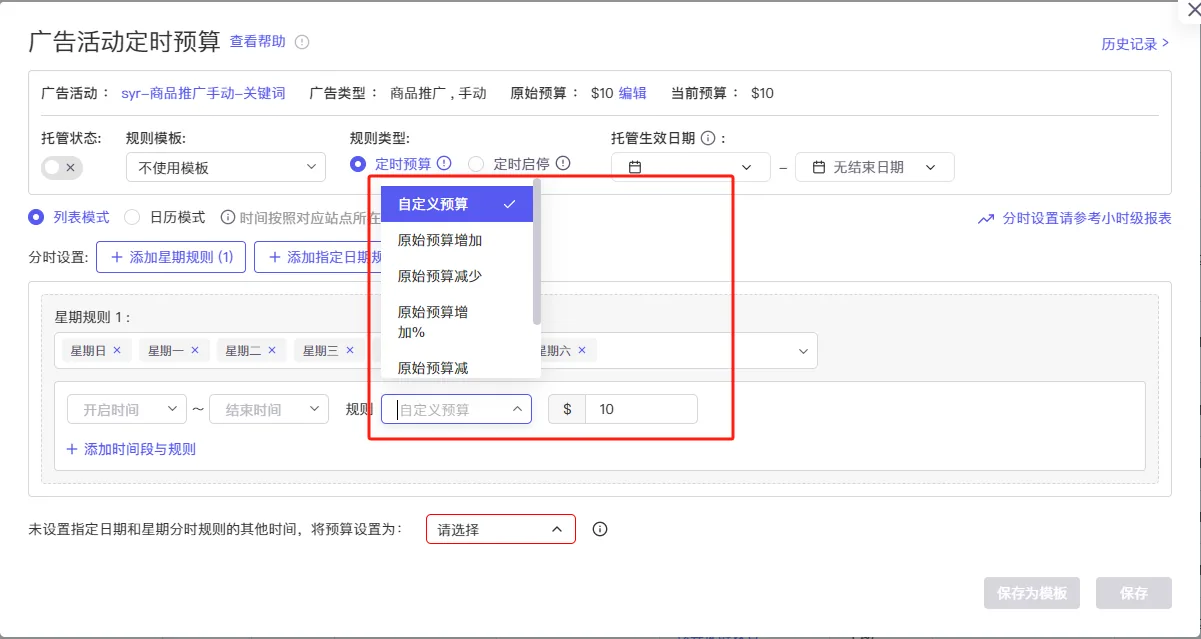Viewport: 1201px width, 639px height.
Task: Open 历史记录 history link
Action: pos(1135,44)
